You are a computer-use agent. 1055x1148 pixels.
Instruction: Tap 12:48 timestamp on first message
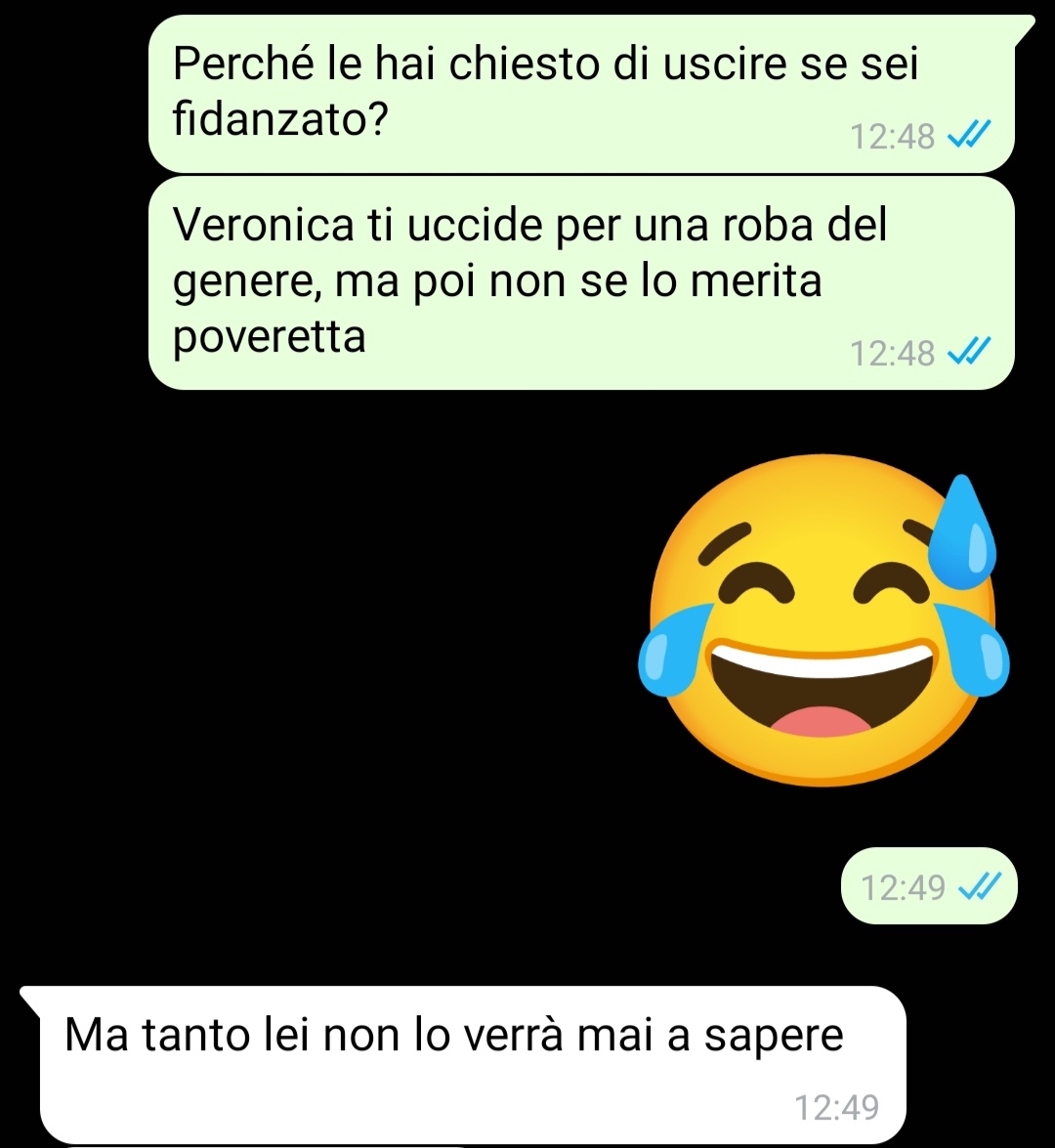pos(892,136)
